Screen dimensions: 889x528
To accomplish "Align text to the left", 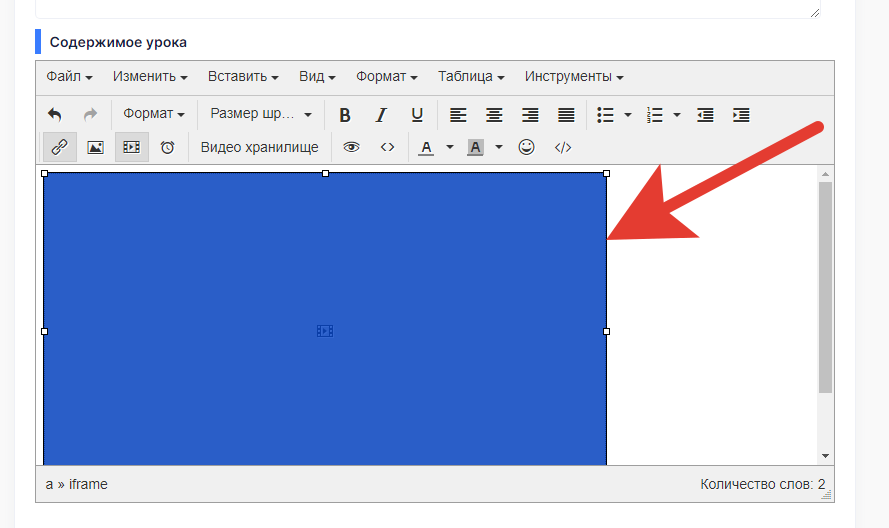I will [458, 115].
